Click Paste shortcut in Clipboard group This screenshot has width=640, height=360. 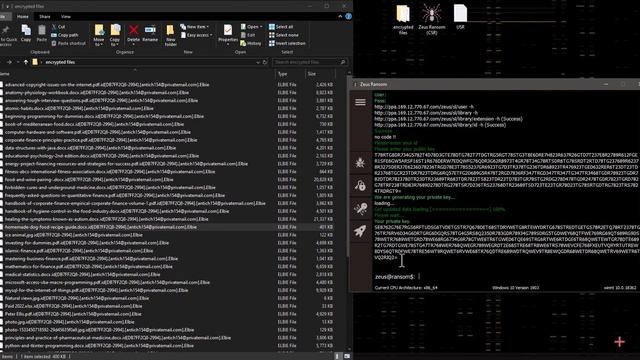click(69, 43)
